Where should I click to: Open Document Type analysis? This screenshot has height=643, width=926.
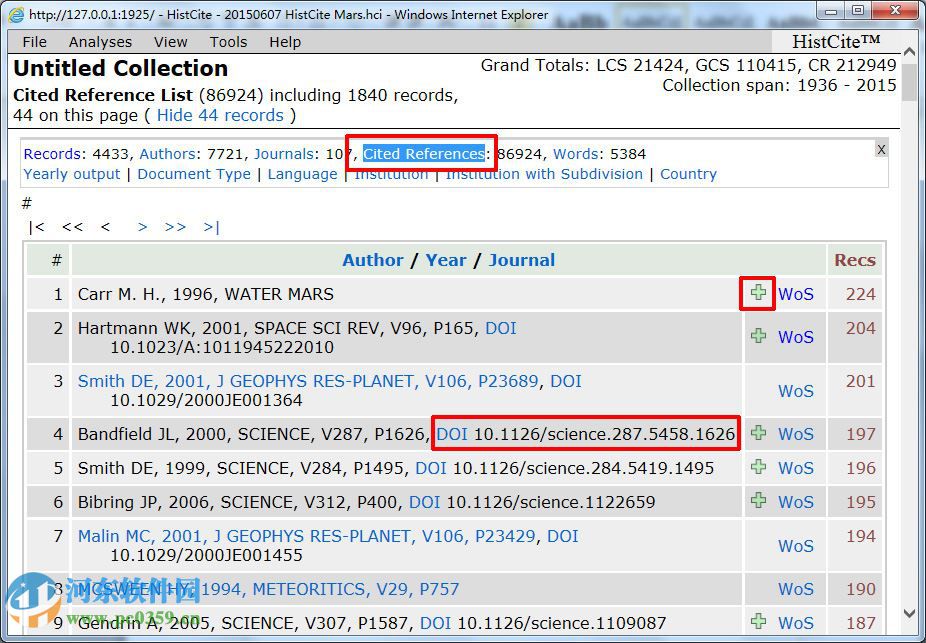[194, 174]
